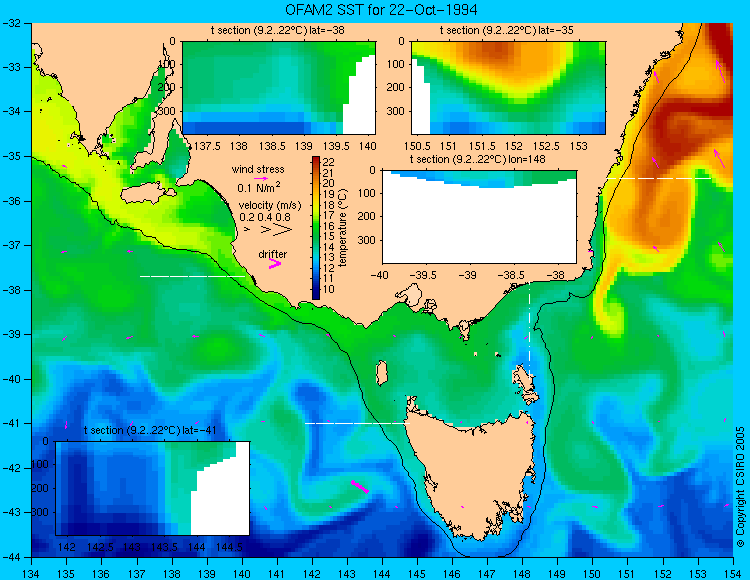Click the 'drifter' legend label
This screenshot has height=580, width=750.
[273, 254]
